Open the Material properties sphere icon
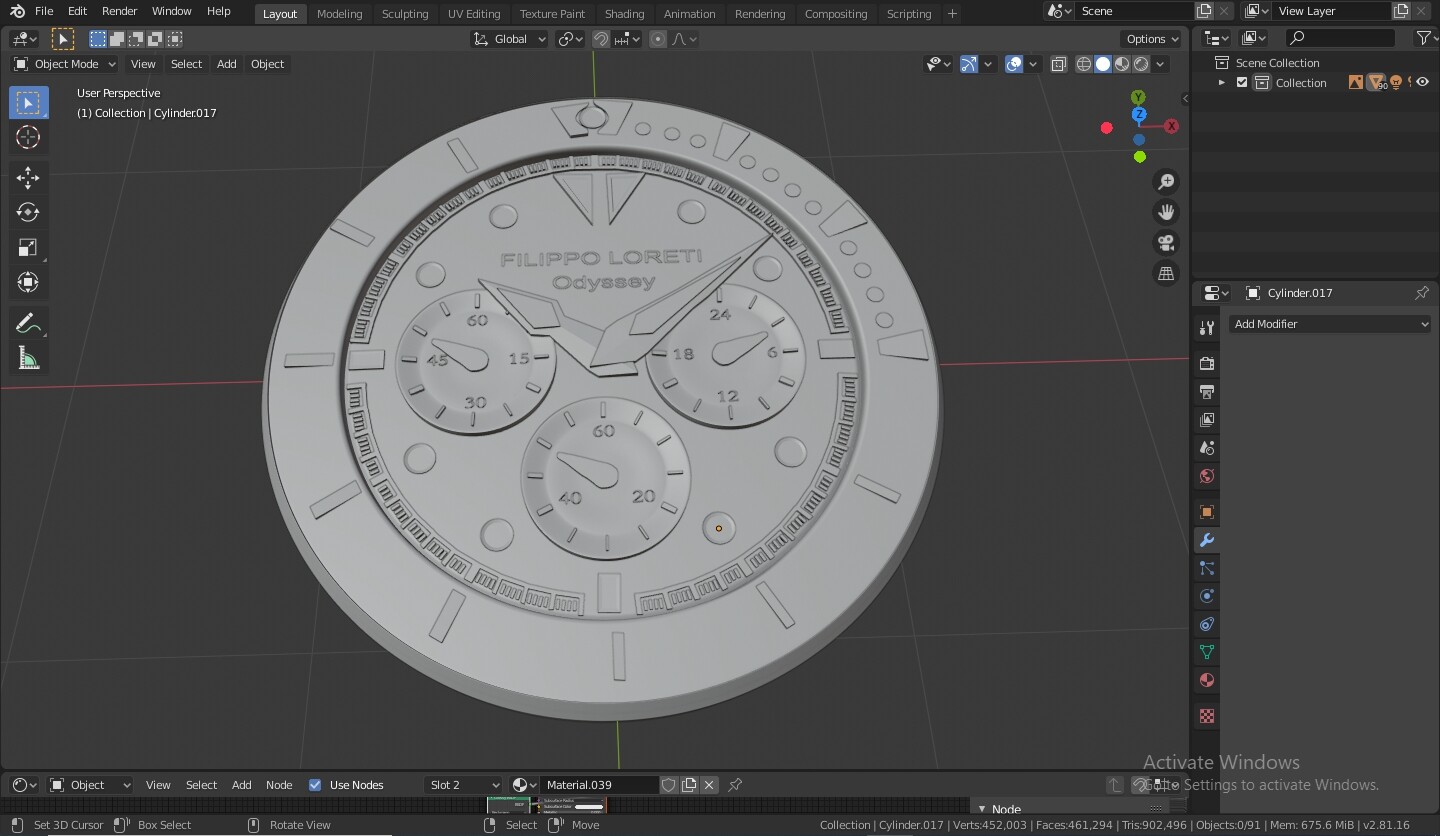 (1207, 680)
